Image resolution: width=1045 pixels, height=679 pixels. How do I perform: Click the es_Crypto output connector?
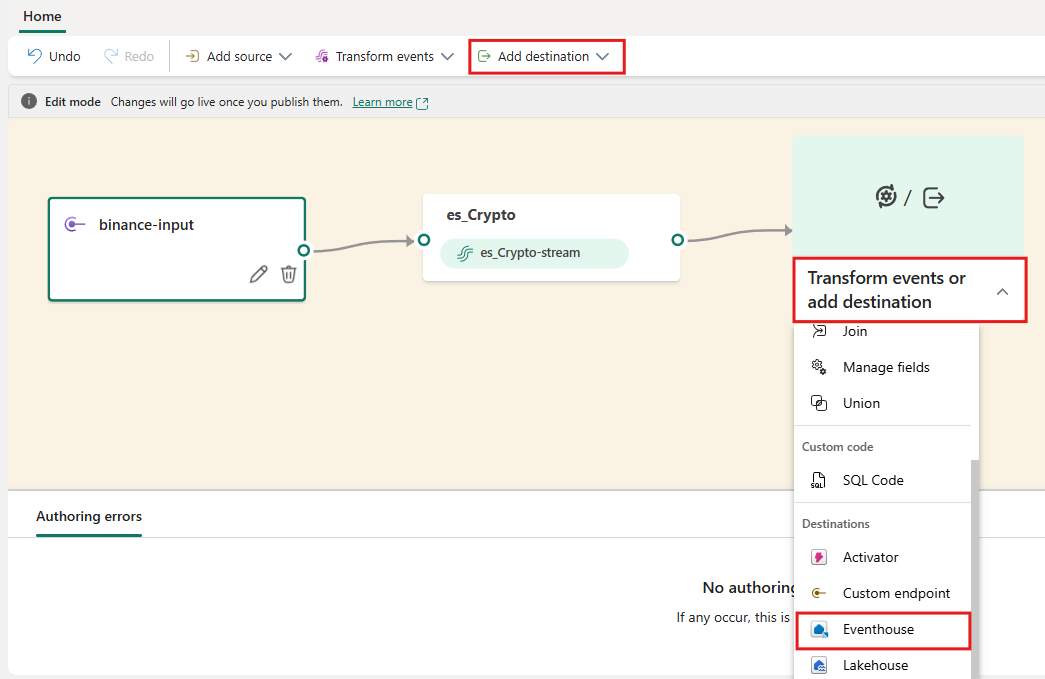[x=678, y=240]
